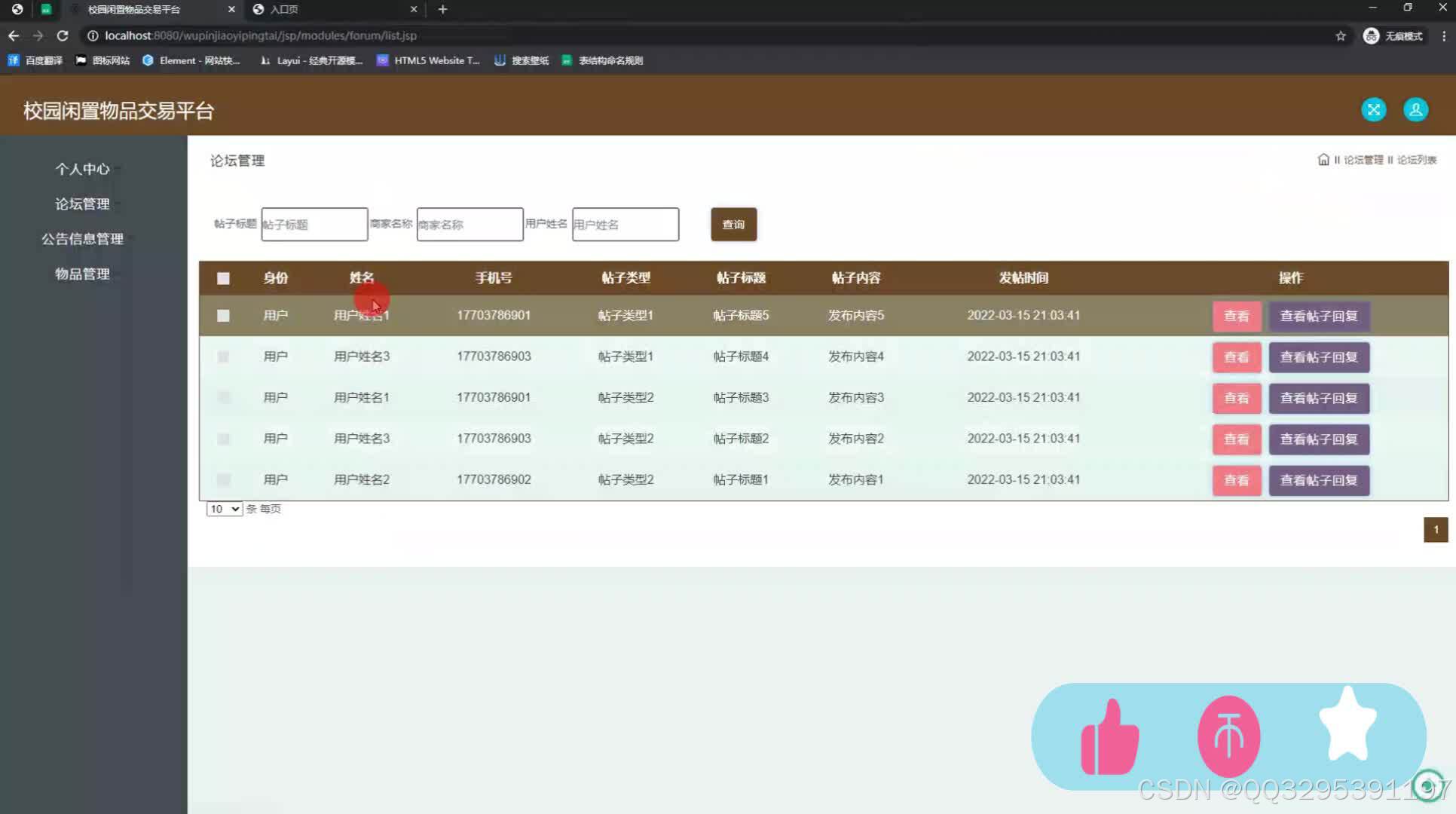The image size is (1456, 814).
Task: Click 查看 for 帖子标题3
Action: (x=1236, y=398)
